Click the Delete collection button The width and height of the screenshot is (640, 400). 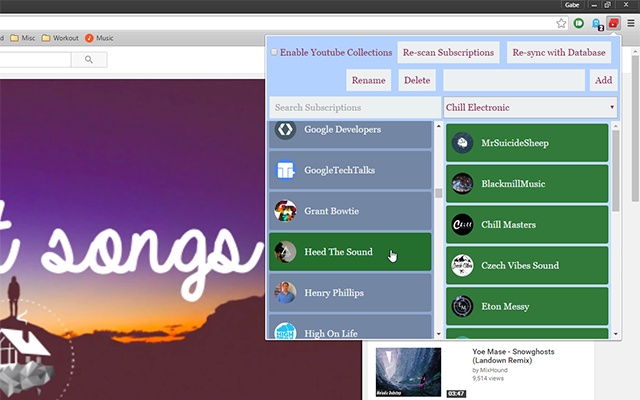417,80
